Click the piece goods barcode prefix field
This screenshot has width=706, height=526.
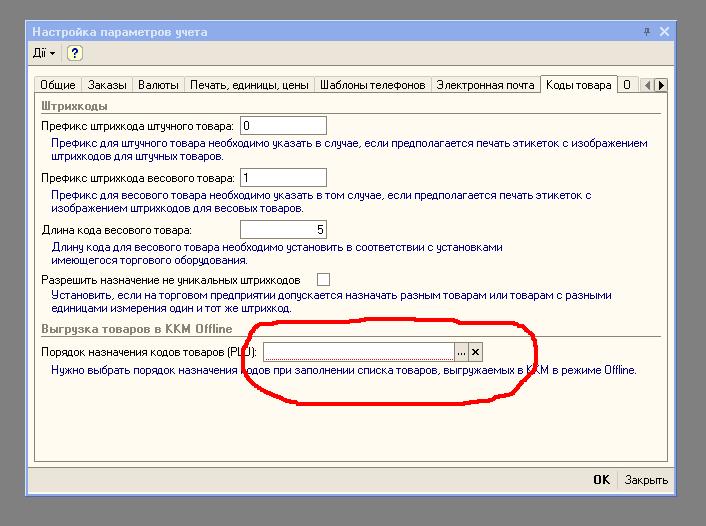283,126
